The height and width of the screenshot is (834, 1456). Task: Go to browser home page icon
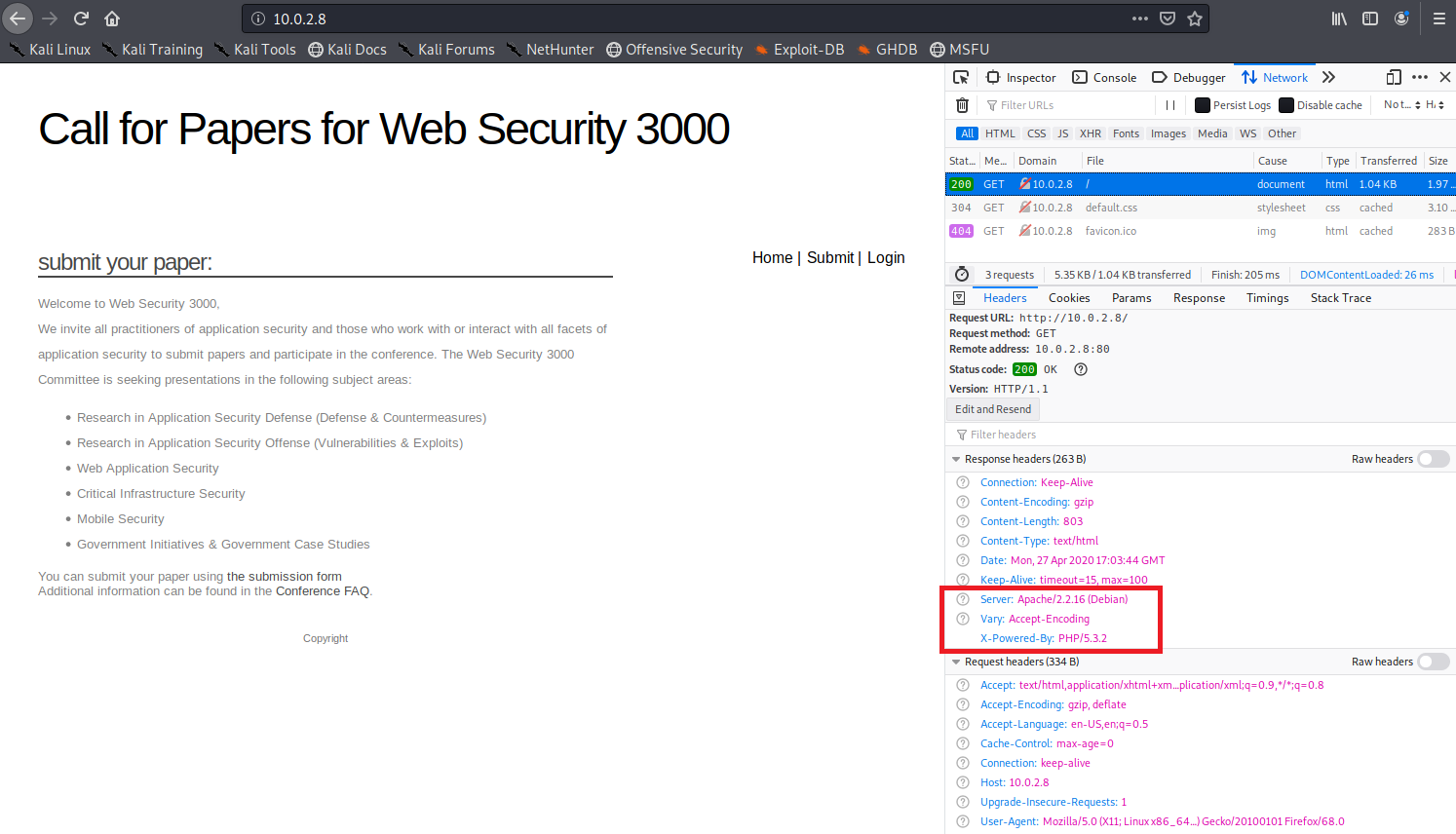112,19
